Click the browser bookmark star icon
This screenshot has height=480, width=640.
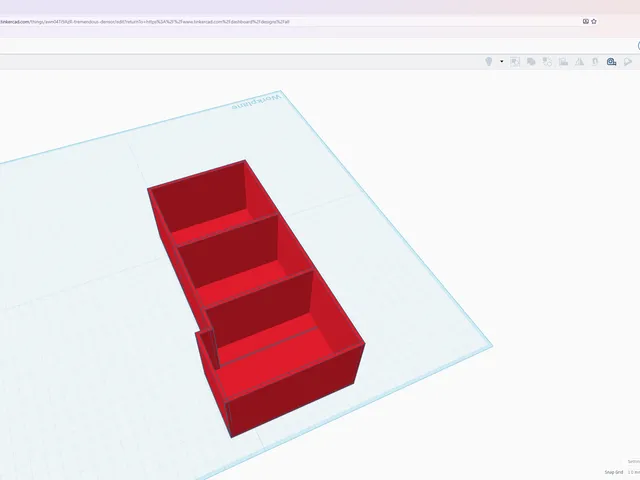click(x=594, y=21)
